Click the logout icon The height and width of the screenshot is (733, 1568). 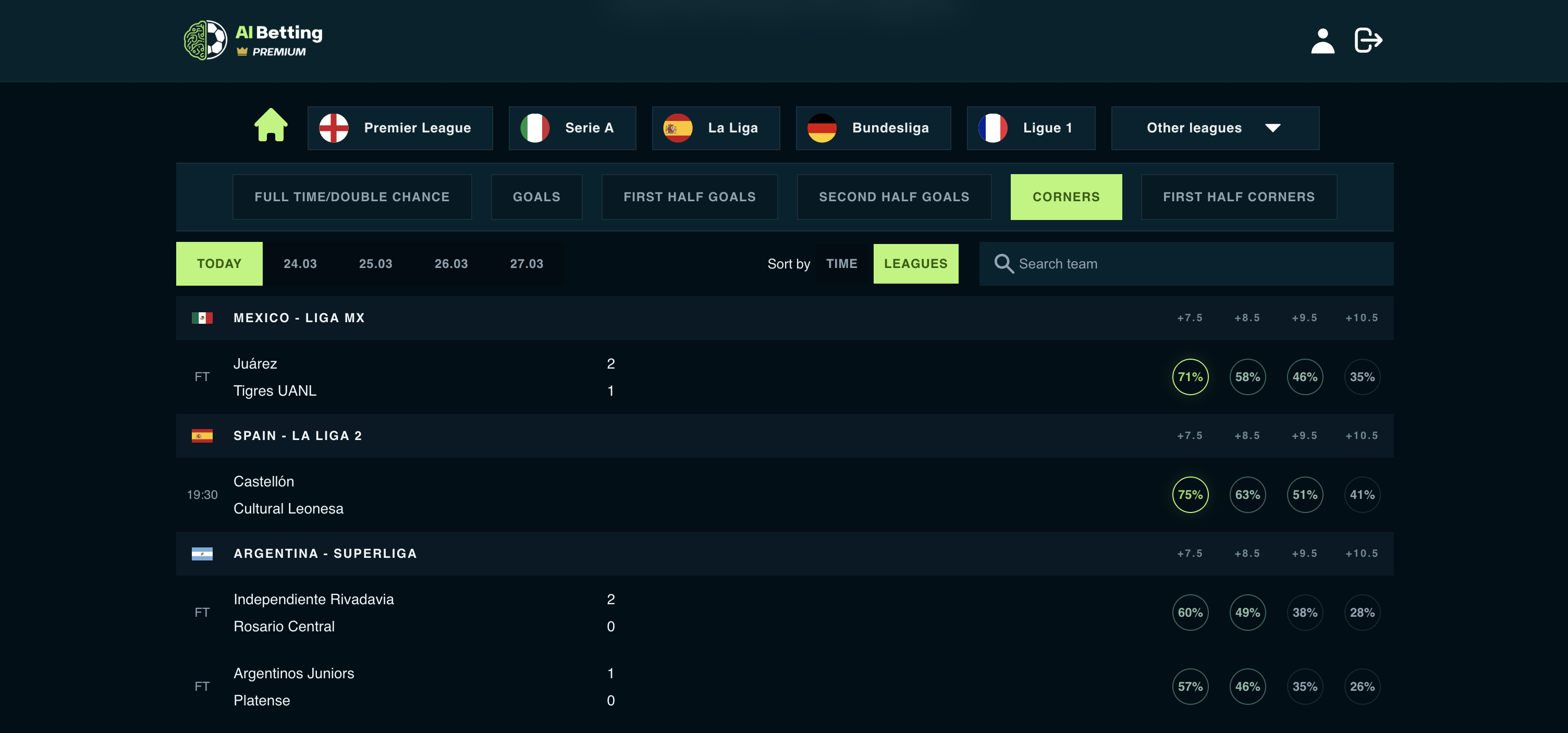coord(1368,41)
